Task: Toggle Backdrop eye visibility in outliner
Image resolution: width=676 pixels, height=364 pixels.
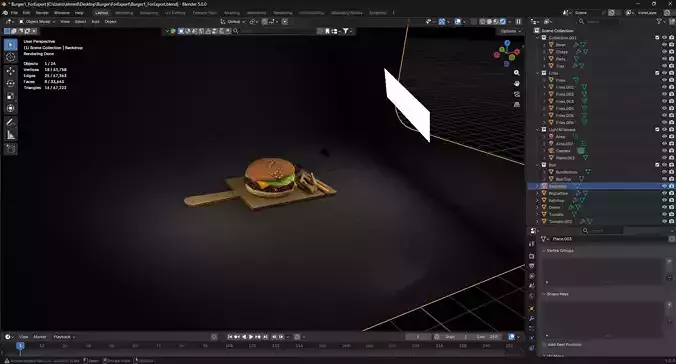Action: tap(664, 186)
